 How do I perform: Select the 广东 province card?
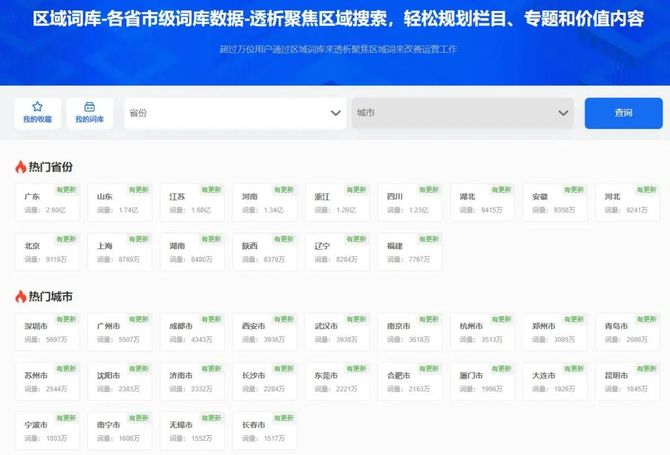pos(47,203)
